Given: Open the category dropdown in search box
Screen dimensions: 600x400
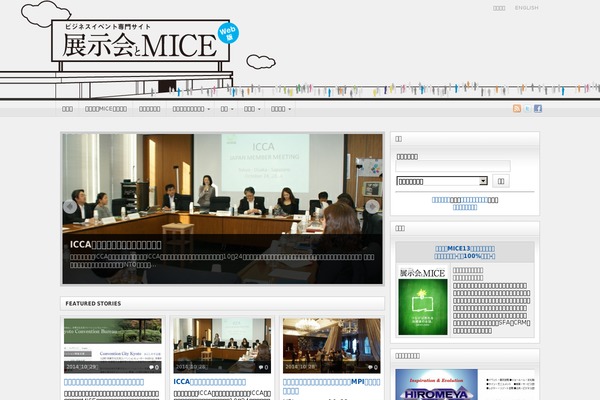Looking at the screenshot, I should (x=442, y=181).
